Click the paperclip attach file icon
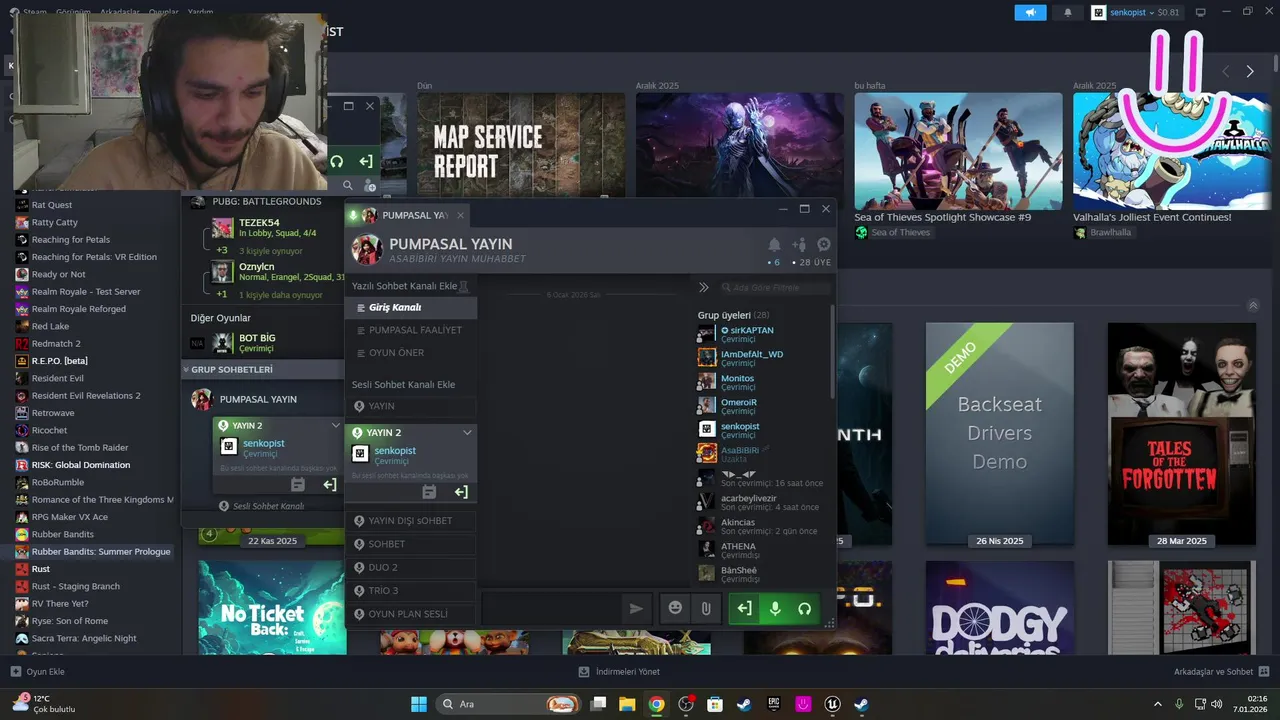Image resolution: width=1280 pixels, height=720 pixels. pos(705,608)
